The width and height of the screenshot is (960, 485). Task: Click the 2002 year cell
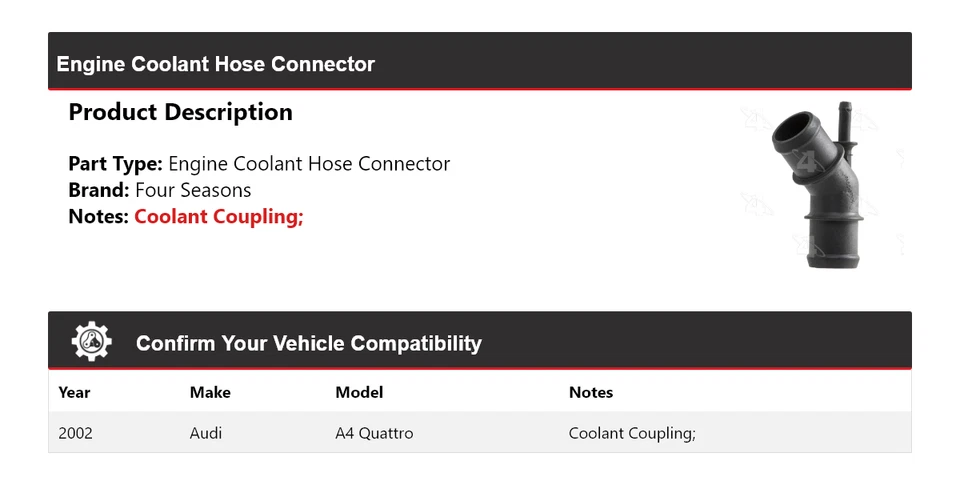tap(75, 433)
